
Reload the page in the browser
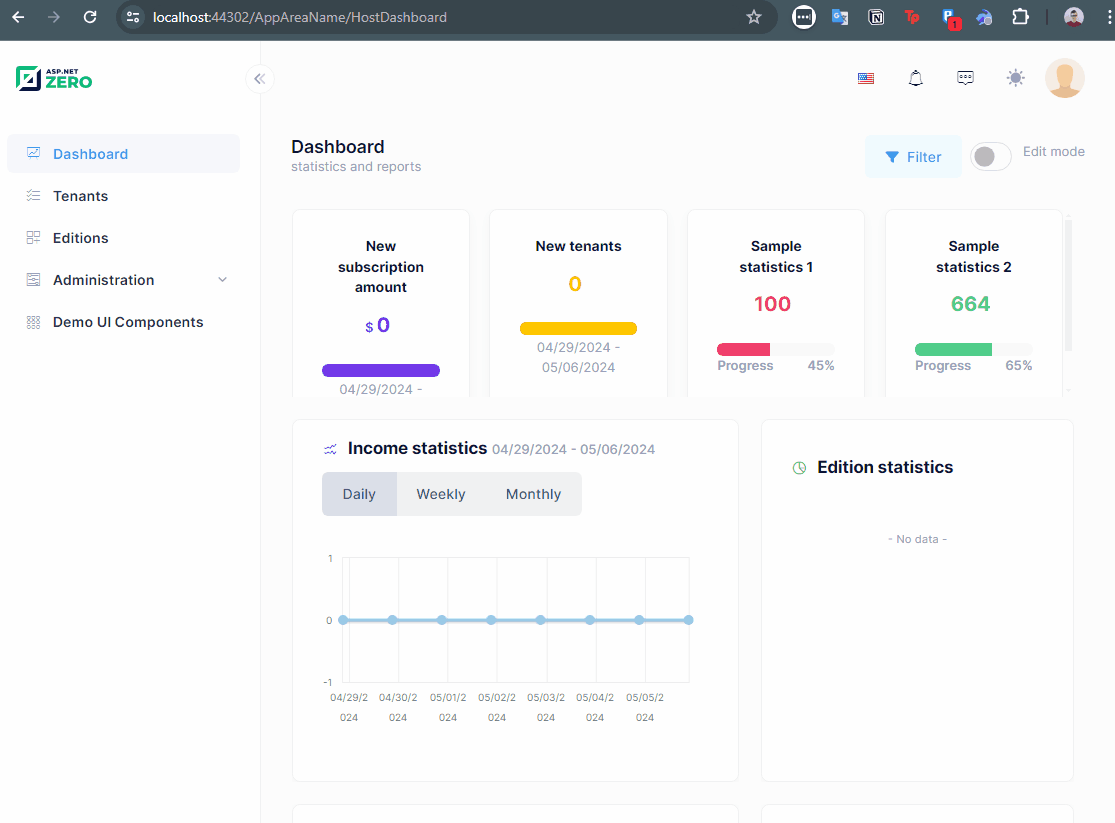(x=90, y=17)
